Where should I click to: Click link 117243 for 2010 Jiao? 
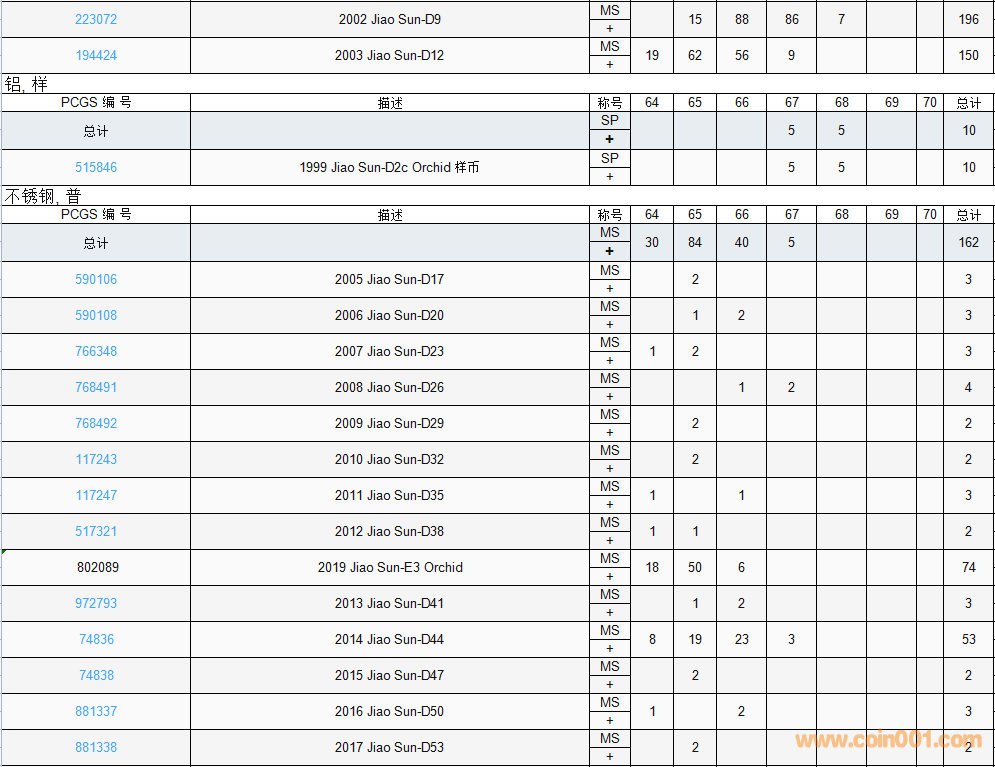click(x=96, y=459)
